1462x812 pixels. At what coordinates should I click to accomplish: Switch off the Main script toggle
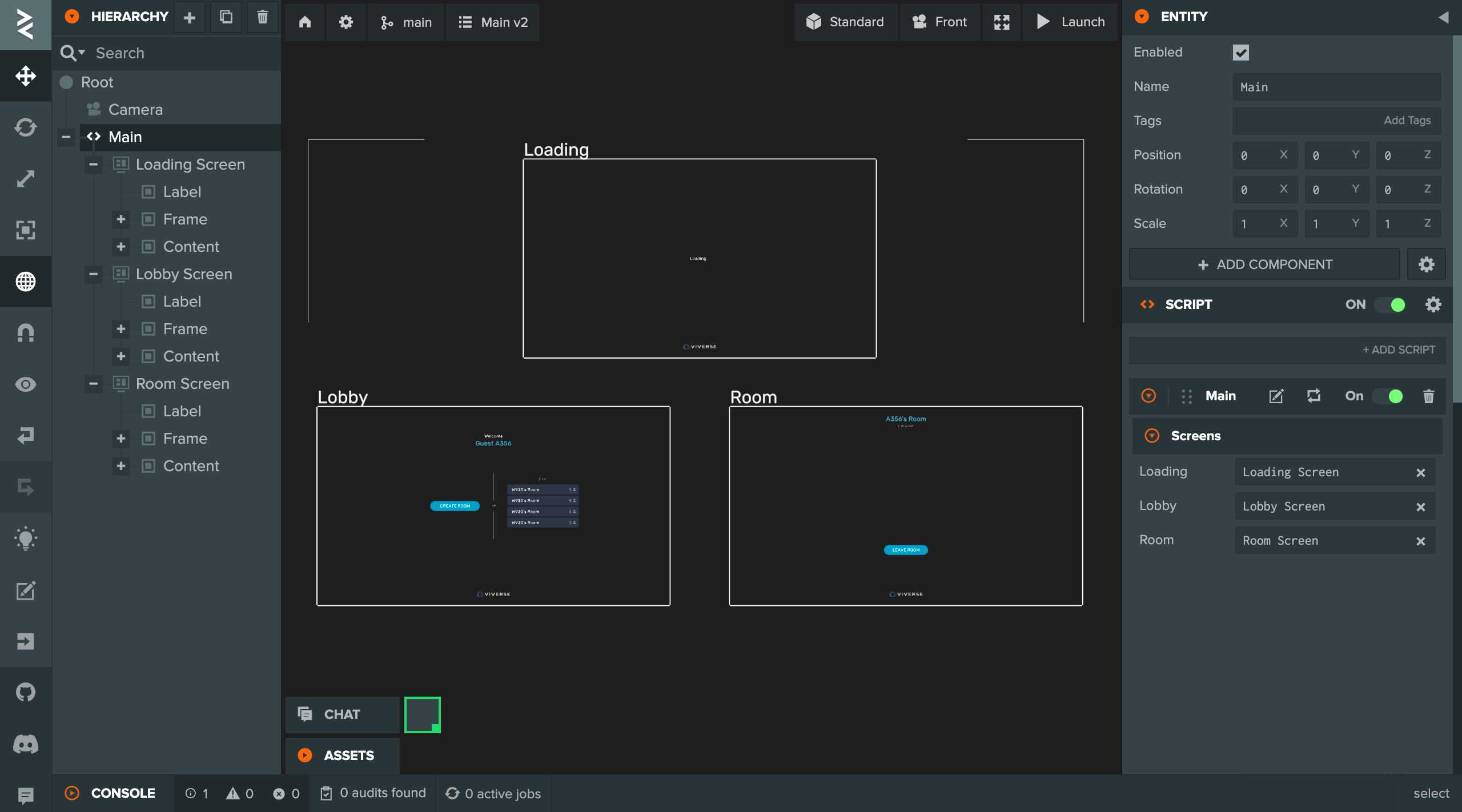pyautogui.click(x=1388, y=396)
